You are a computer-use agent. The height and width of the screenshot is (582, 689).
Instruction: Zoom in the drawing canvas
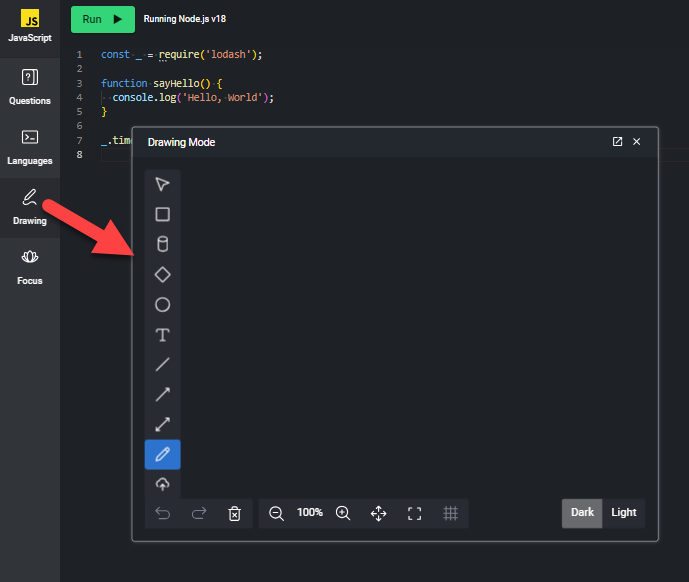coord(343,513)
